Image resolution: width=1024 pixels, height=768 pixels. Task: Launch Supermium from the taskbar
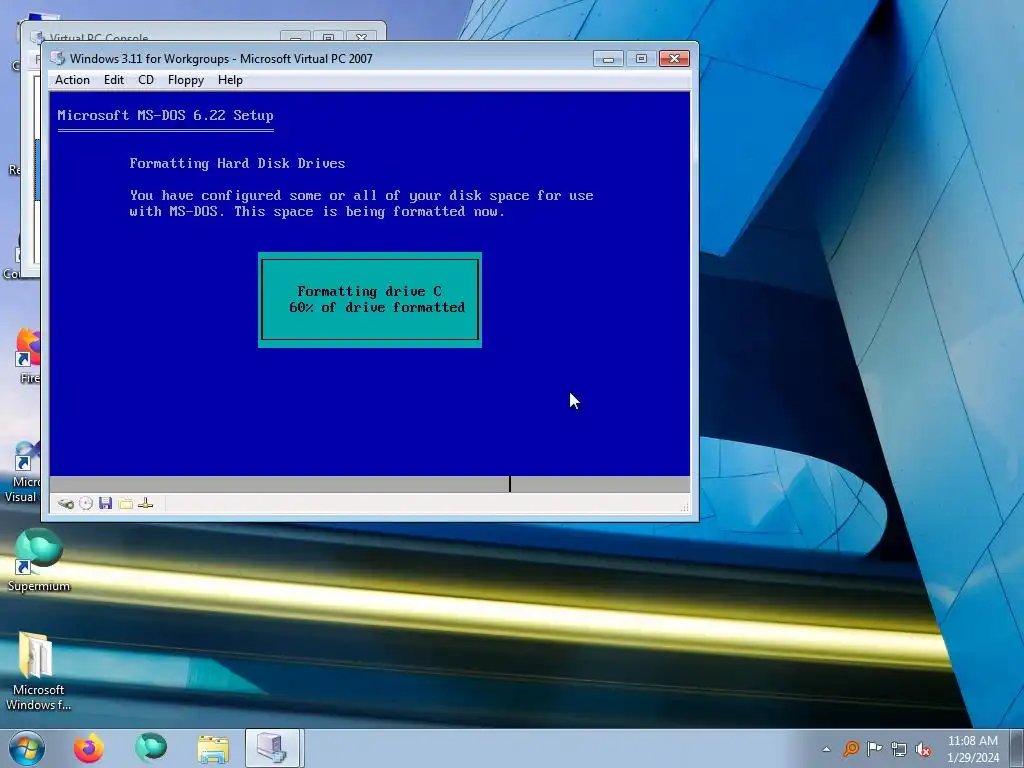[151, 748]
